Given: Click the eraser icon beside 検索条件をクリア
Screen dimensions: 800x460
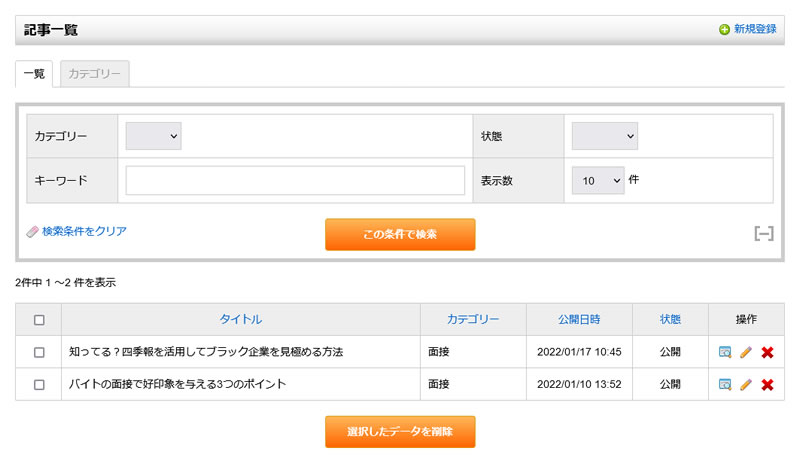Looking at the screenshot, I should click(32, 231).
